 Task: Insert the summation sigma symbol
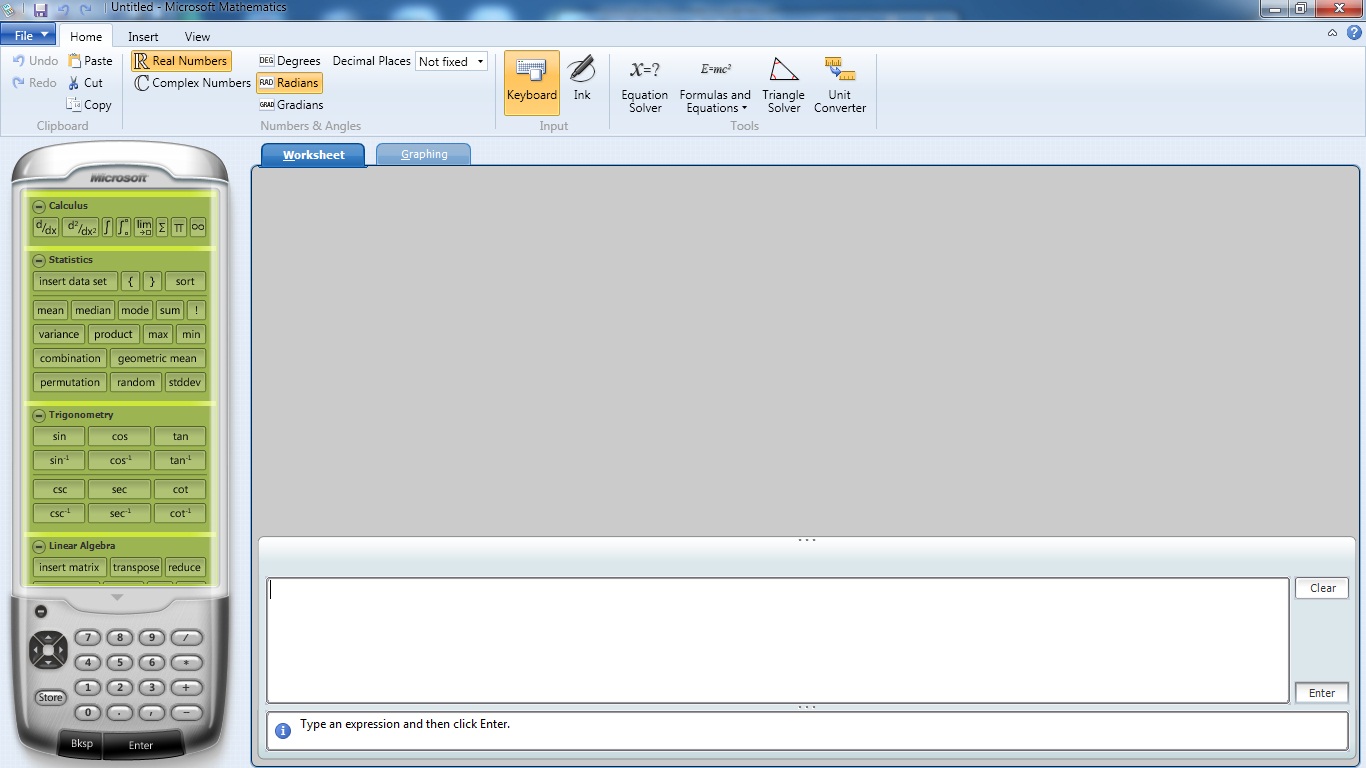(x=162, y=228)
